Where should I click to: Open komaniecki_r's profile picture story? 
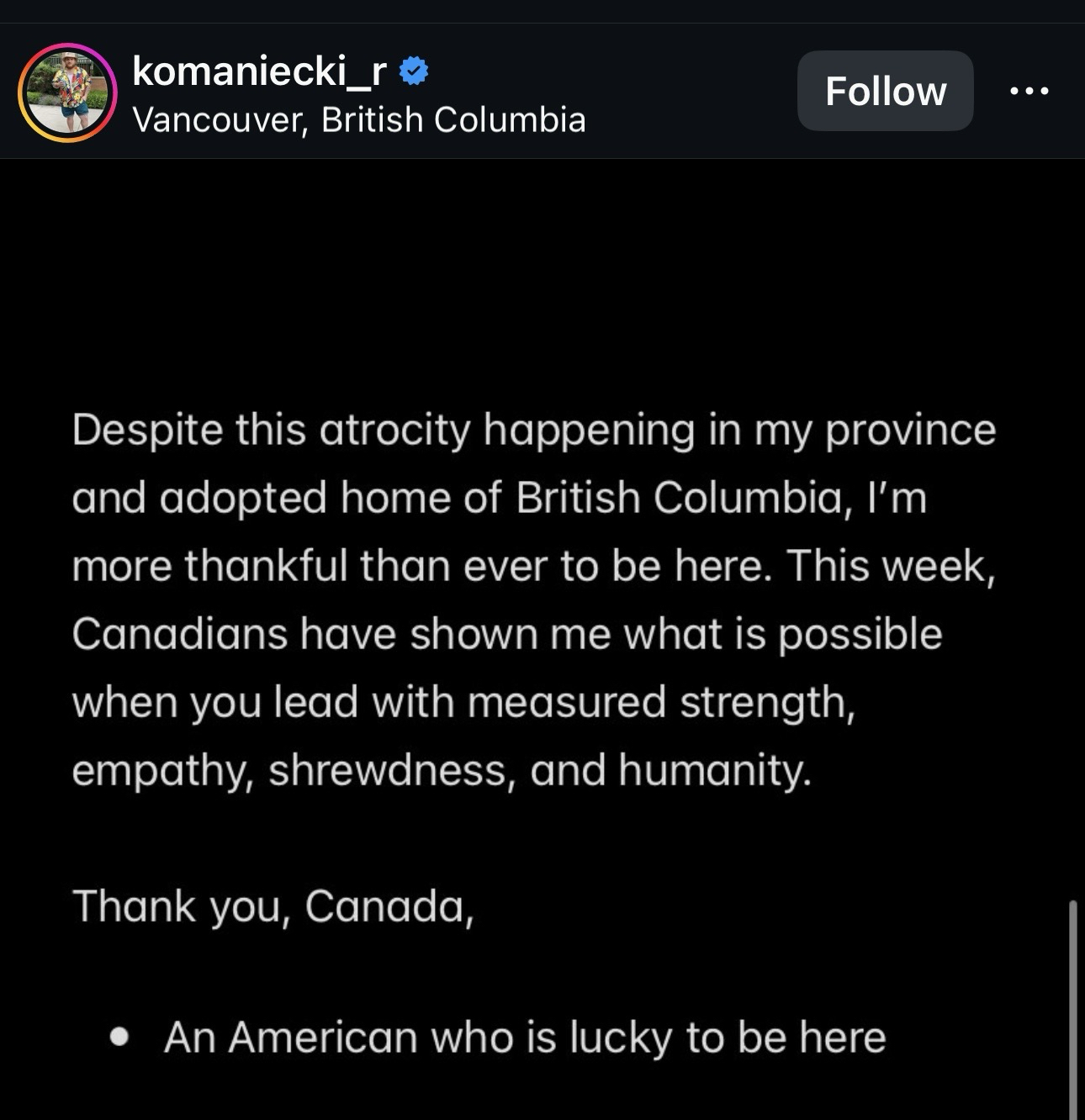[x=67, y=92]
